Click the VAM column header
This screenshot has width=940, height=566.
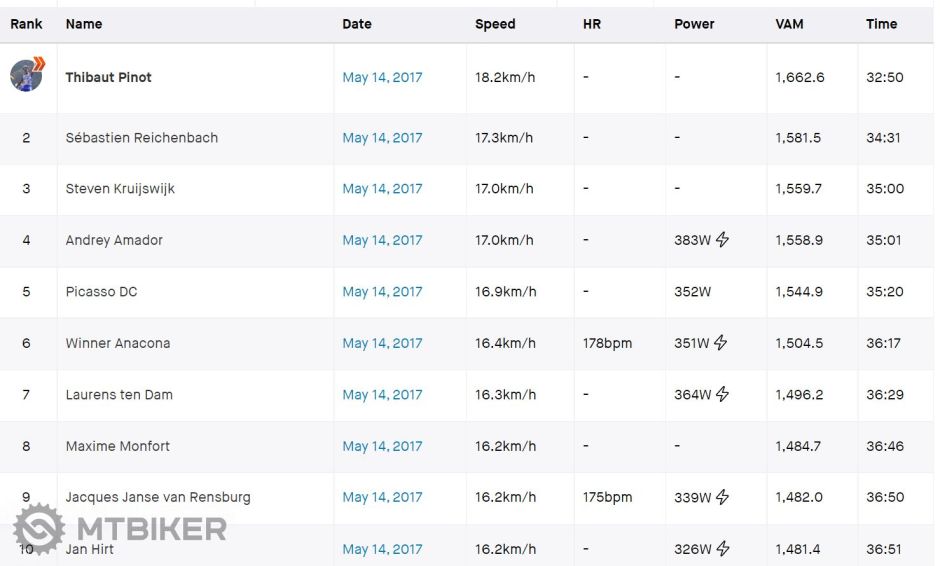click(x=789, y=24)
